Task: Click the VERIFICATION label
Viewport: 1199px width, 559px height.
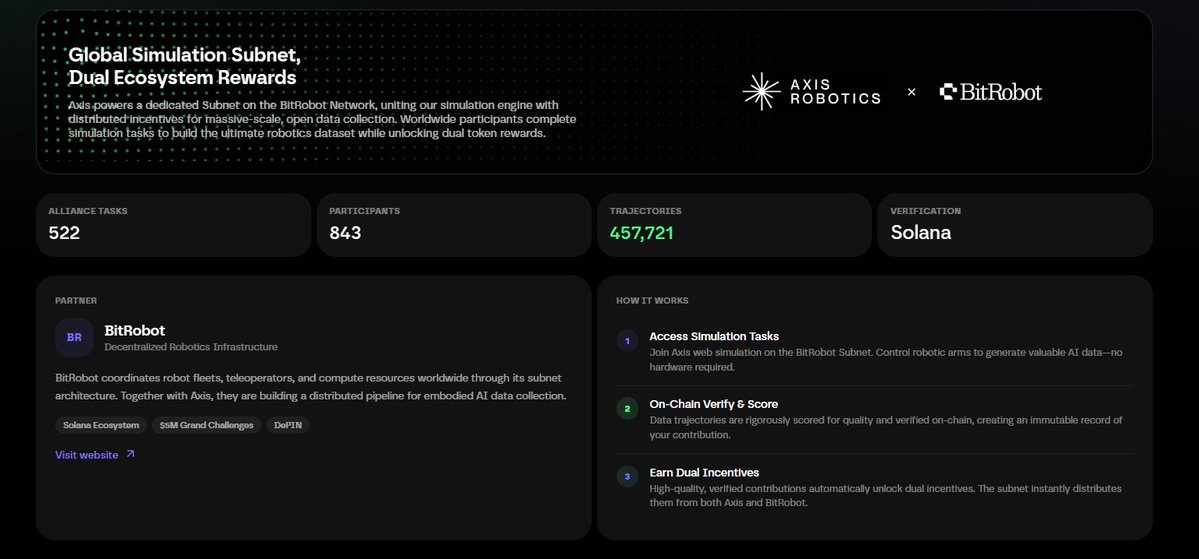Action: pyautogui.click(x=925, y=211)
